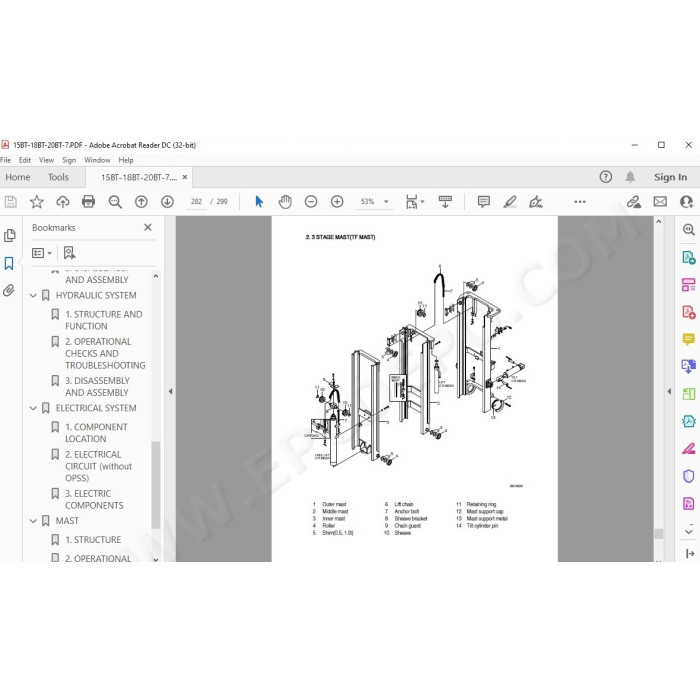Image resolution: width=700 pixels, height=700 pixels.
Task: Collapse HYDRAULIC SYSTEM bookmark group
Action: 33,296
